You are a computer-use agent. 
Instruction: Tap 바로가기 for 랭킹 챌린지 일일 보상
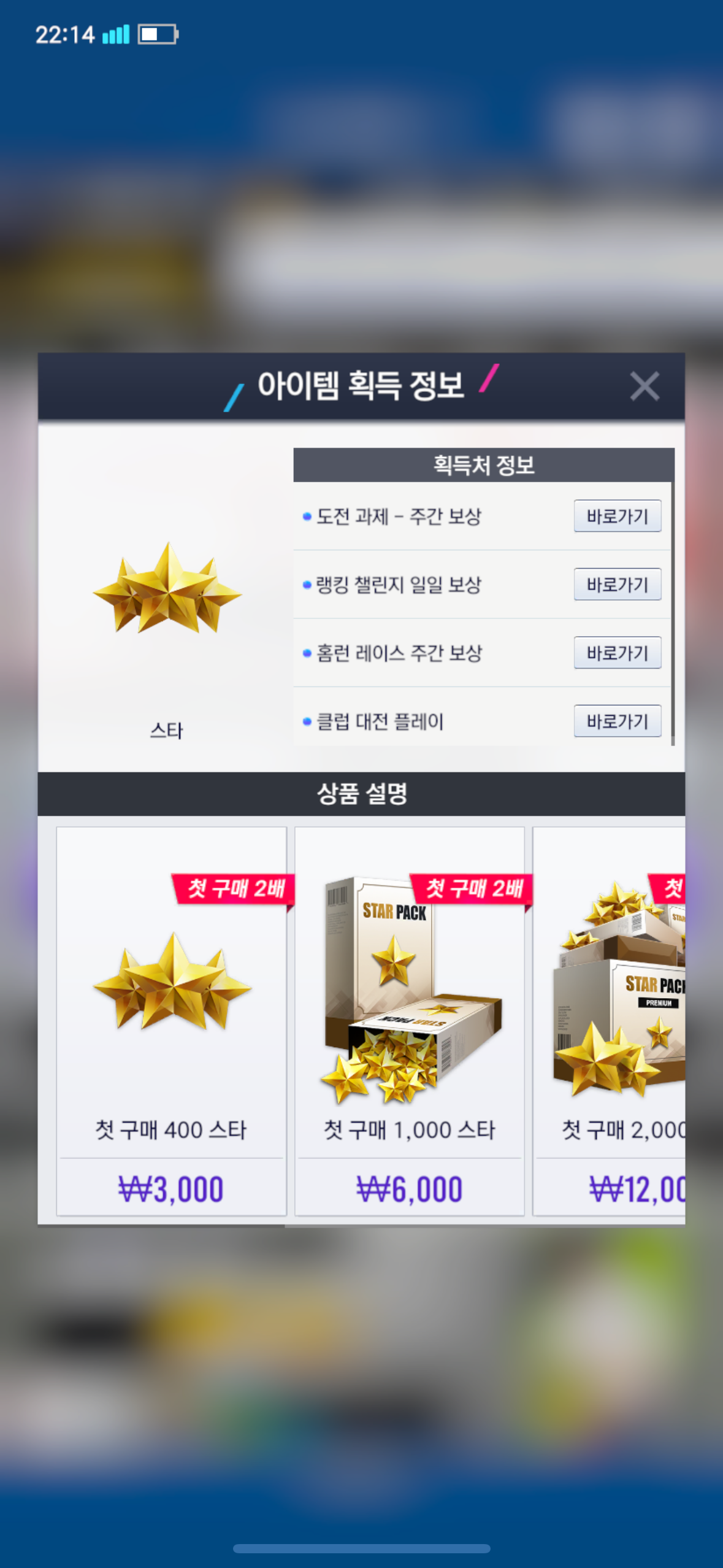click(618, 584)
